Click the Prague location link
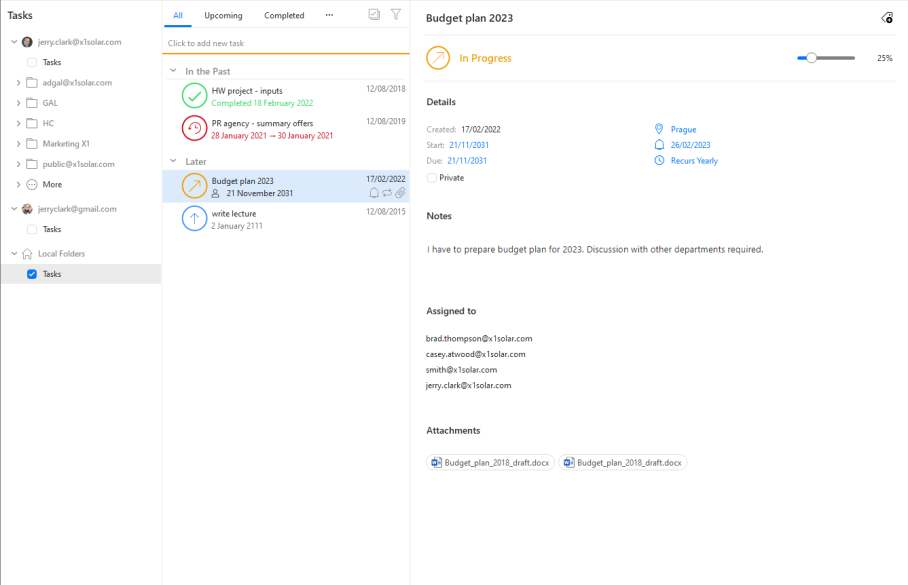Screen dimensions: 908x585 (x=684, y=130)
